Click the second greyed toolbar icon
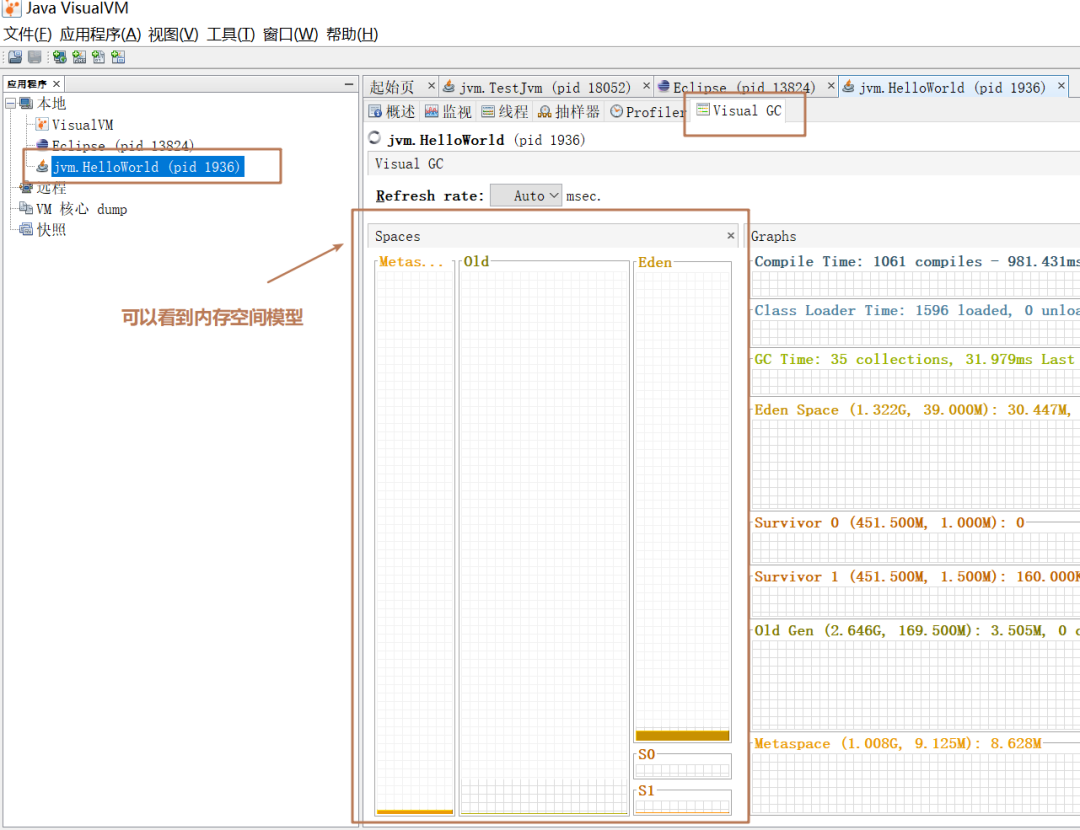The height and width of the screenshot is (830, 1080). [x=34, y=57]
